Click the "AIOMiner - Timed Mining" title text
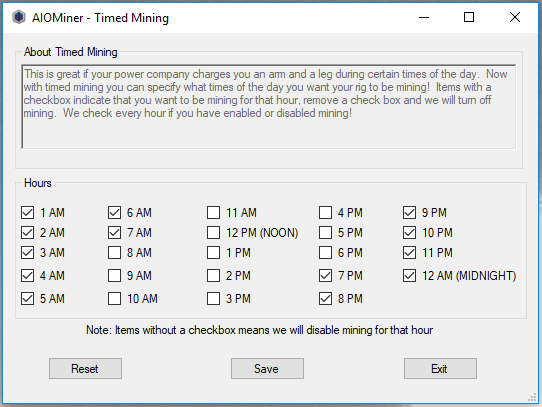The width and height of the screenshot is (542, 407). (x=100, y=18)
